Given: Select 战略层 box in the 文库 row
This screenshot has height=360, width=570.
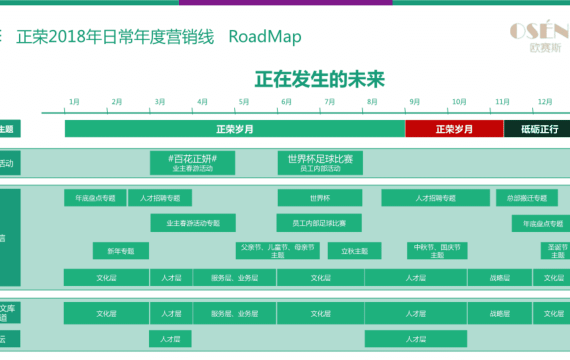Looking at the screenshot, I should coord(500,313).
